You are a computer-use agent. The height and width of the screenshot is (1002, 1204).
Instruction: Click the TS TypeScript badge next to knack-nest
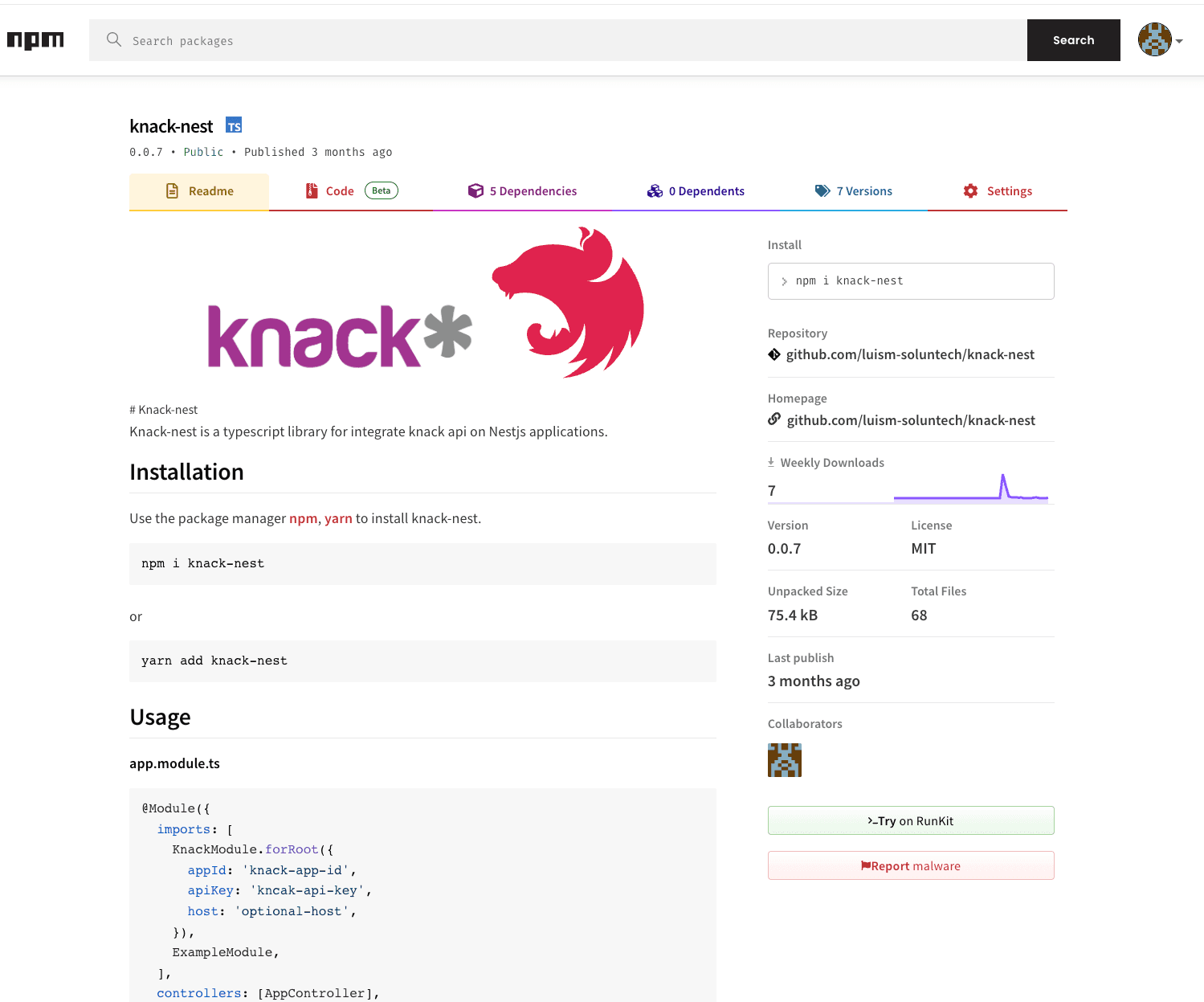pos(234,125)
